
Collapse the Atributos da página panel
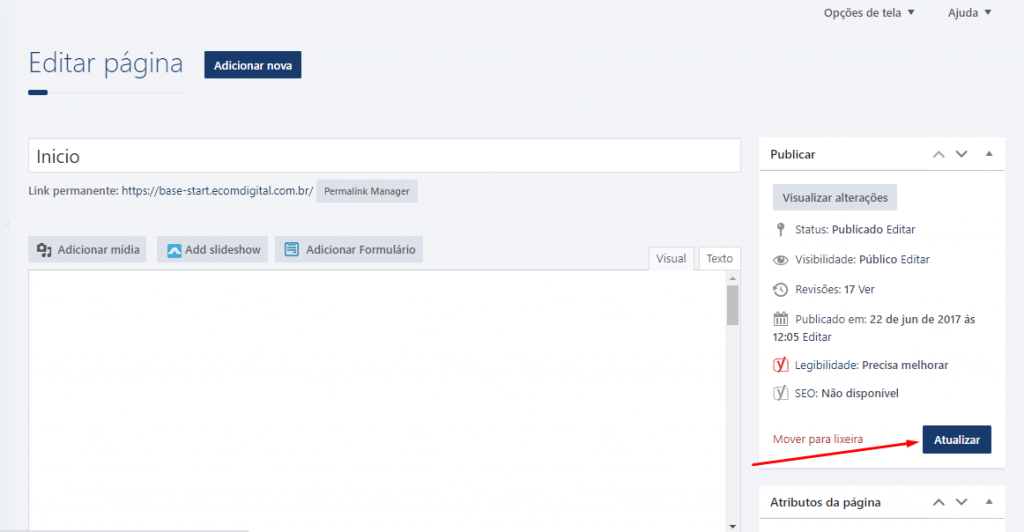(x=989, y=501)
